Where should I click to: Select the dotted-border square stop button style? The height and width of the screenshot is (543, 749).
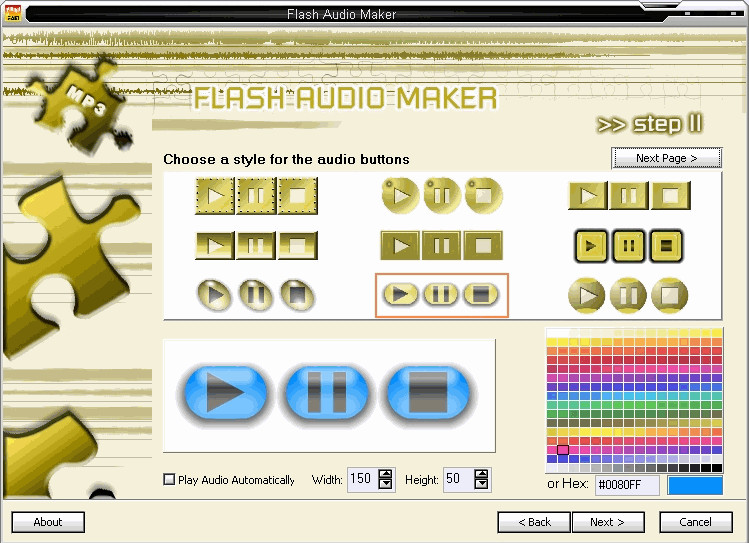pyautogui.click(x=298, y=196)
